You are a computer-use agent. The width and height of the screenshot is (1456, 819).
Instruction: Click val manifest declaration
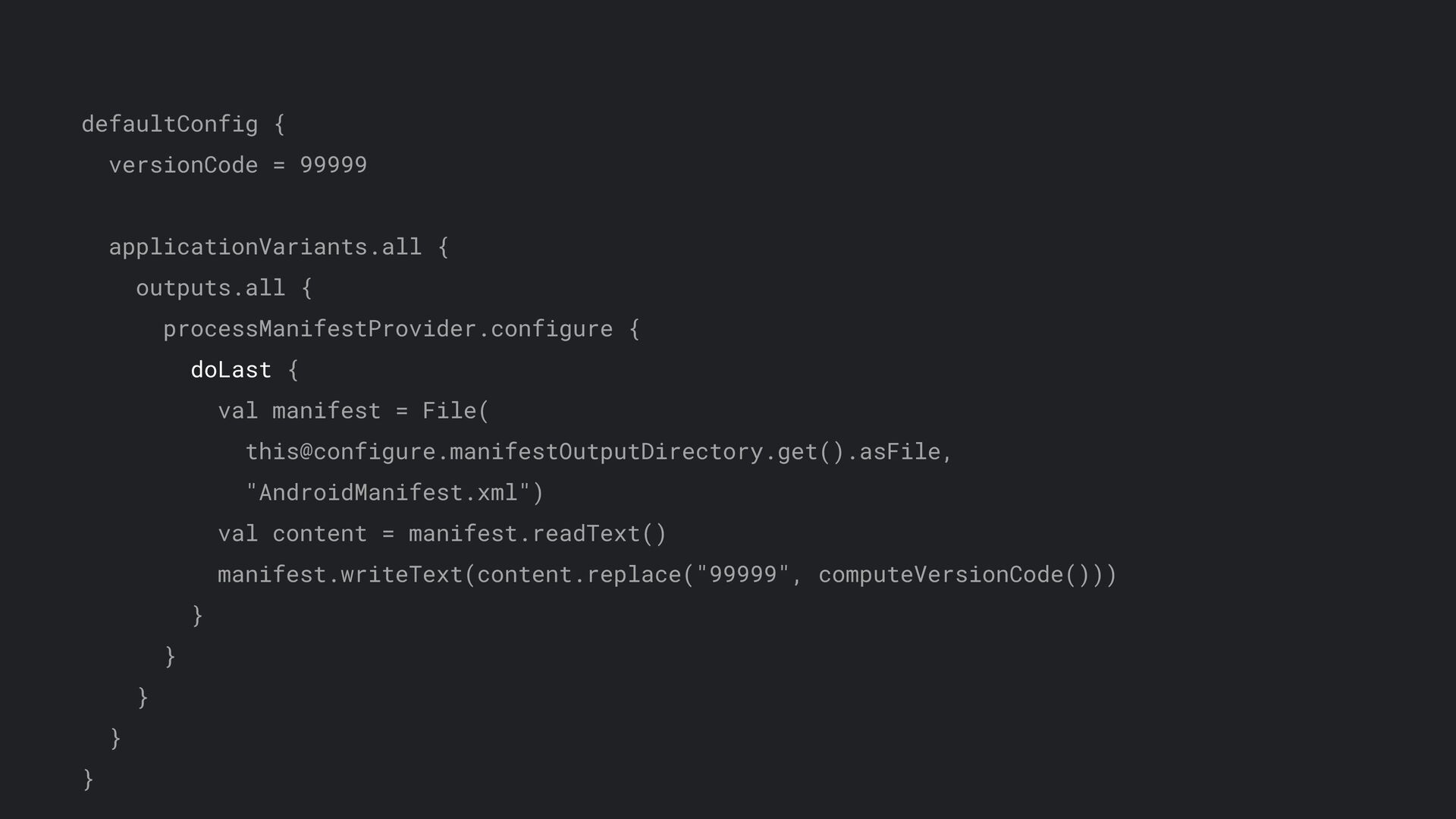click(300, 411)
